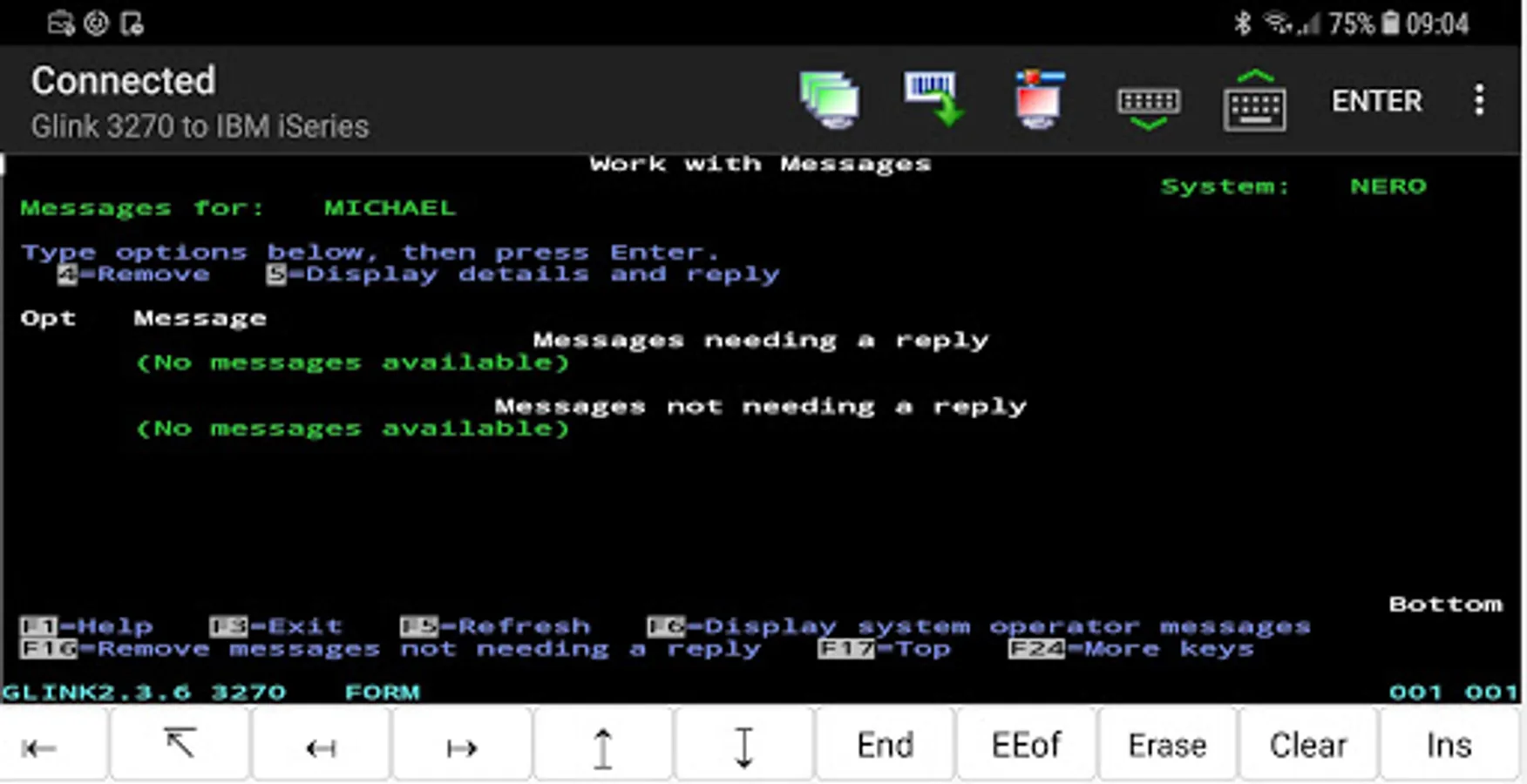
Task: Tap the 5=Display details and reply option
Action: (523, 274)
